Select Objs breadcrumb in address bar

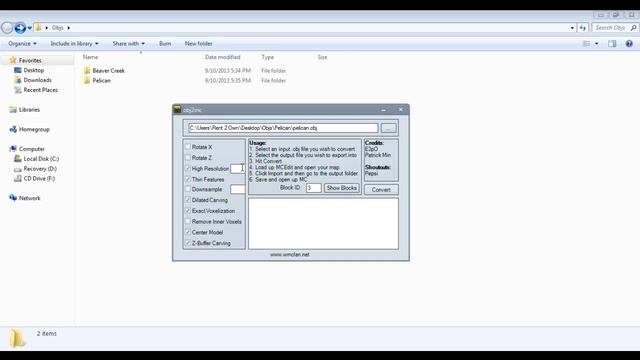click(58, 28)
